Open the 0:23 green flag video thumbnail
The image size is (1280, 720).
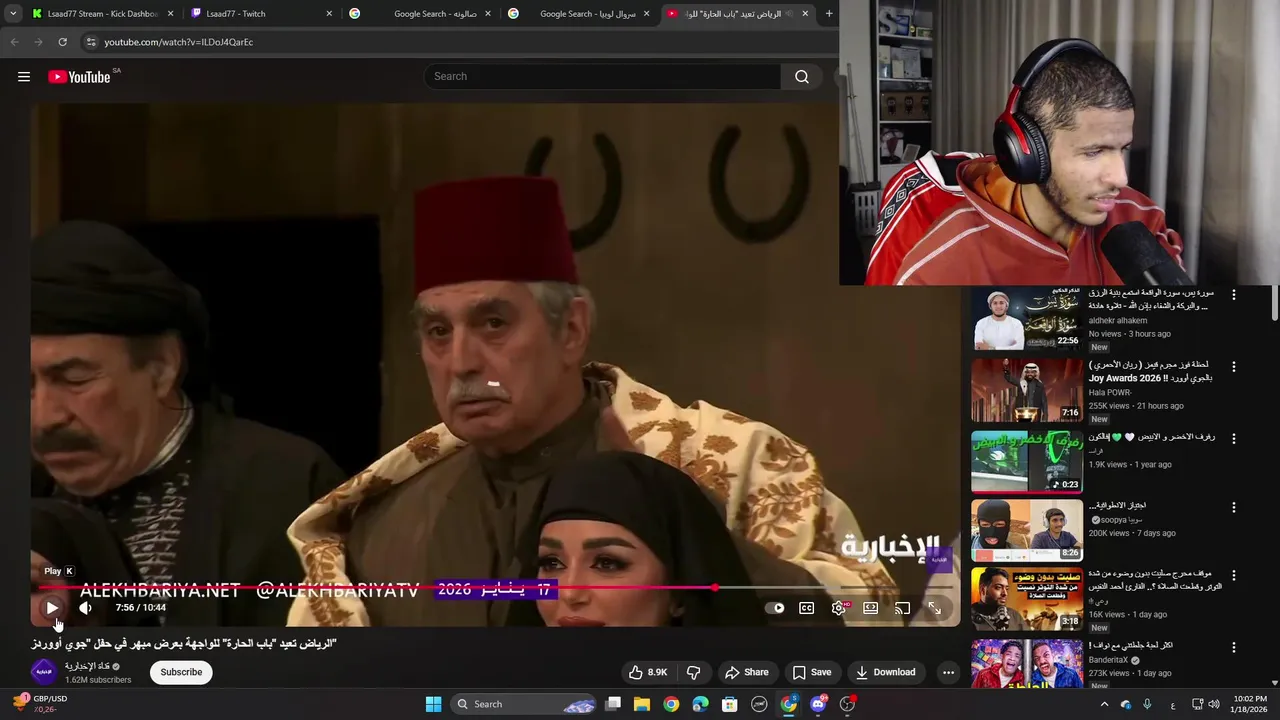point(1027,462)
